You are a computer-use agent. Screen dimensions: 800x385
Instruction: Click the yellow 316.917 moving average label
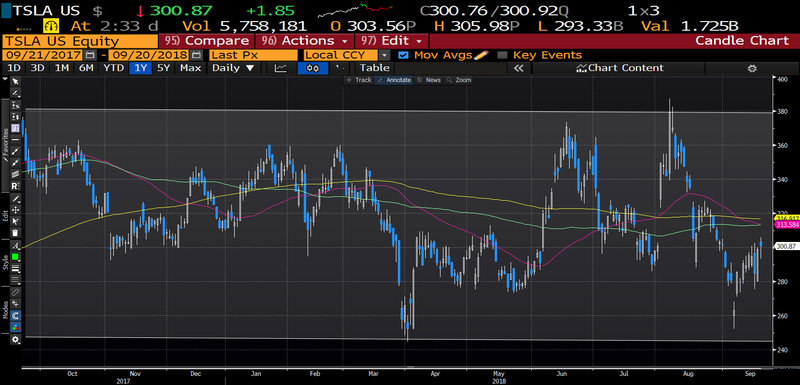pyautogui.click(x=787, y=218)
